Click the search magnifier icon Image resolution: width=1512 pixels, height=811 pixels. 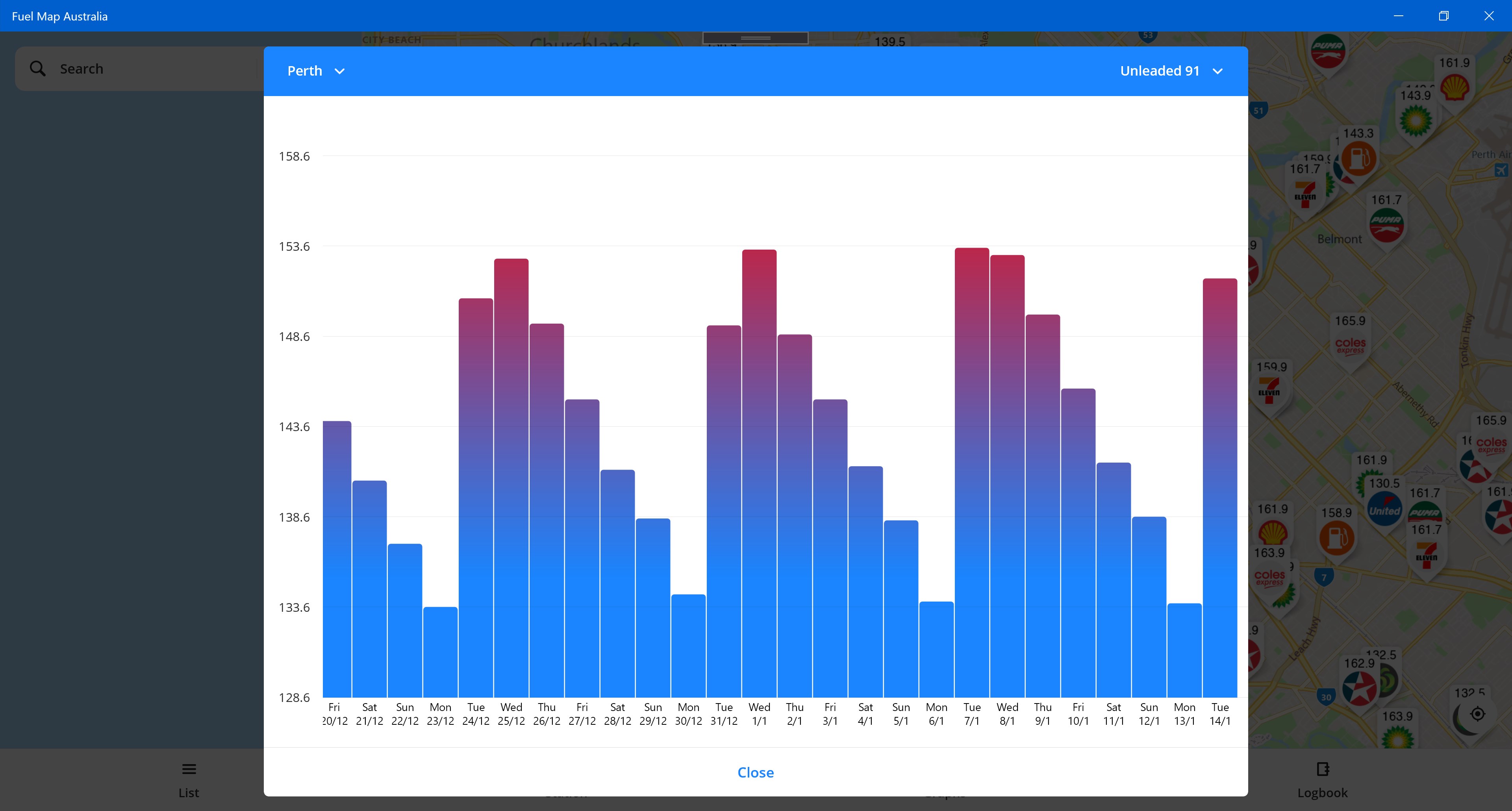37,69
